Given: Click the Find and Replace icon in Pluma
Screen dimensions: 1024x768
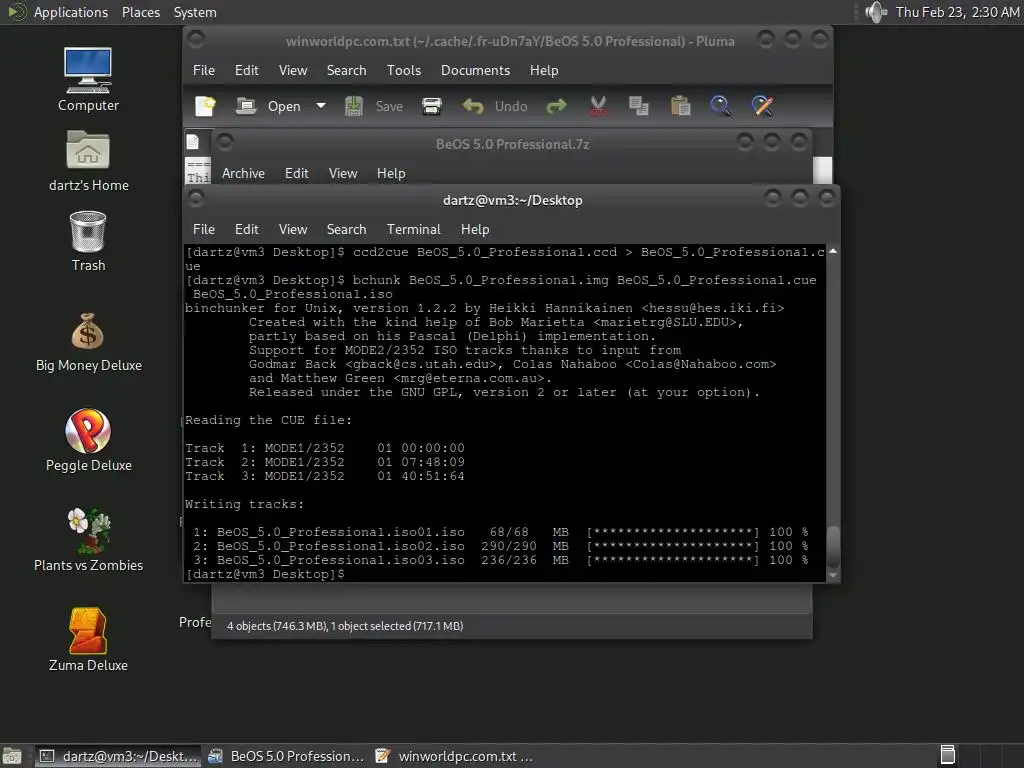Looking at the screenshot, I should click(762, 106).
